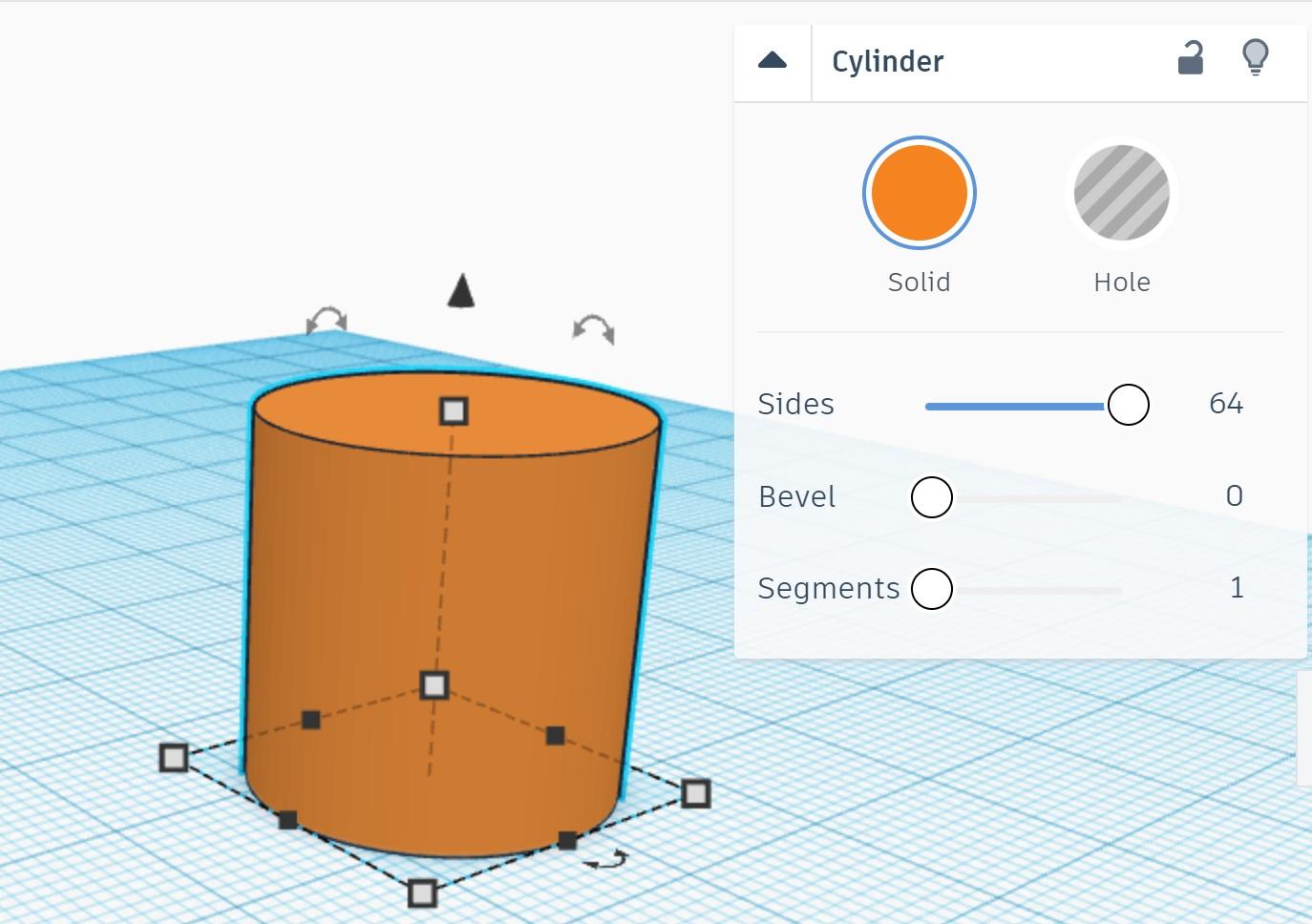Click the black front-right edge midpoint handle
Viewport: 1312px width, 924px height.
pos(567,840)
